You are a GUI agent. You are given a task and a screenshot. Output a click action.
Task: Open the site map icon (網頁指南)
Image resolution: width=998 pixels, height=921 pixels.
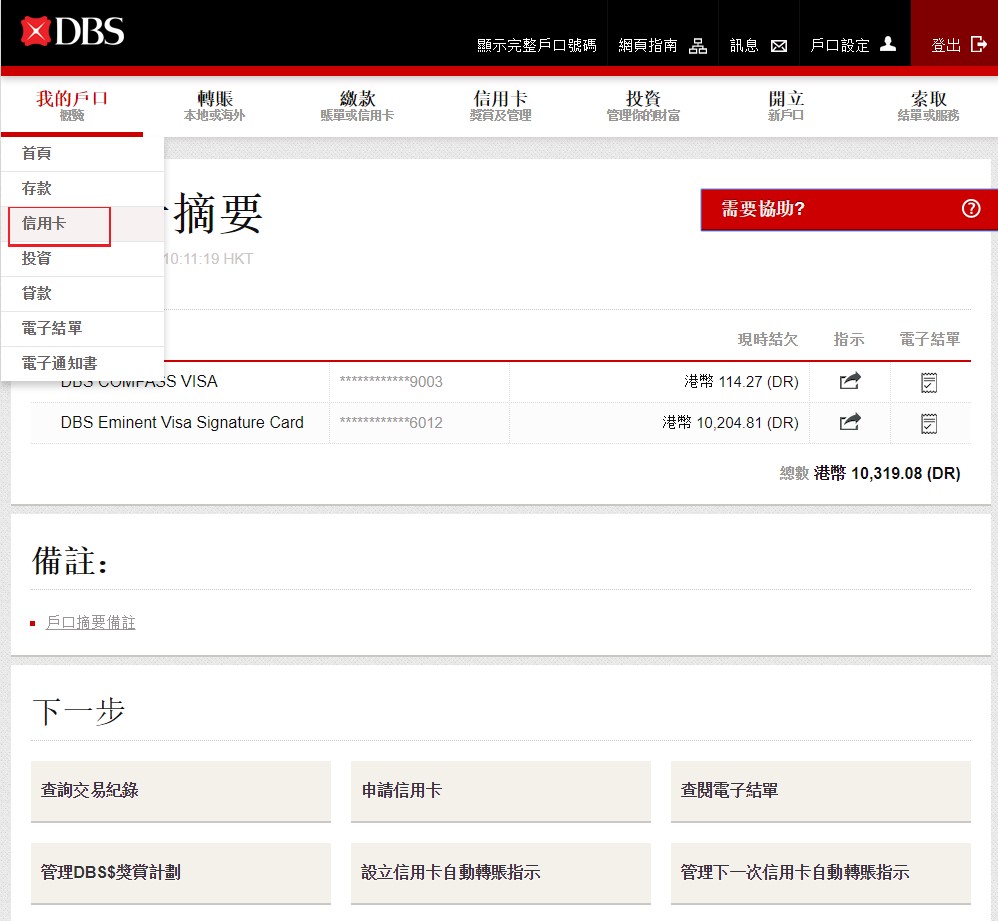coord(698,46)
